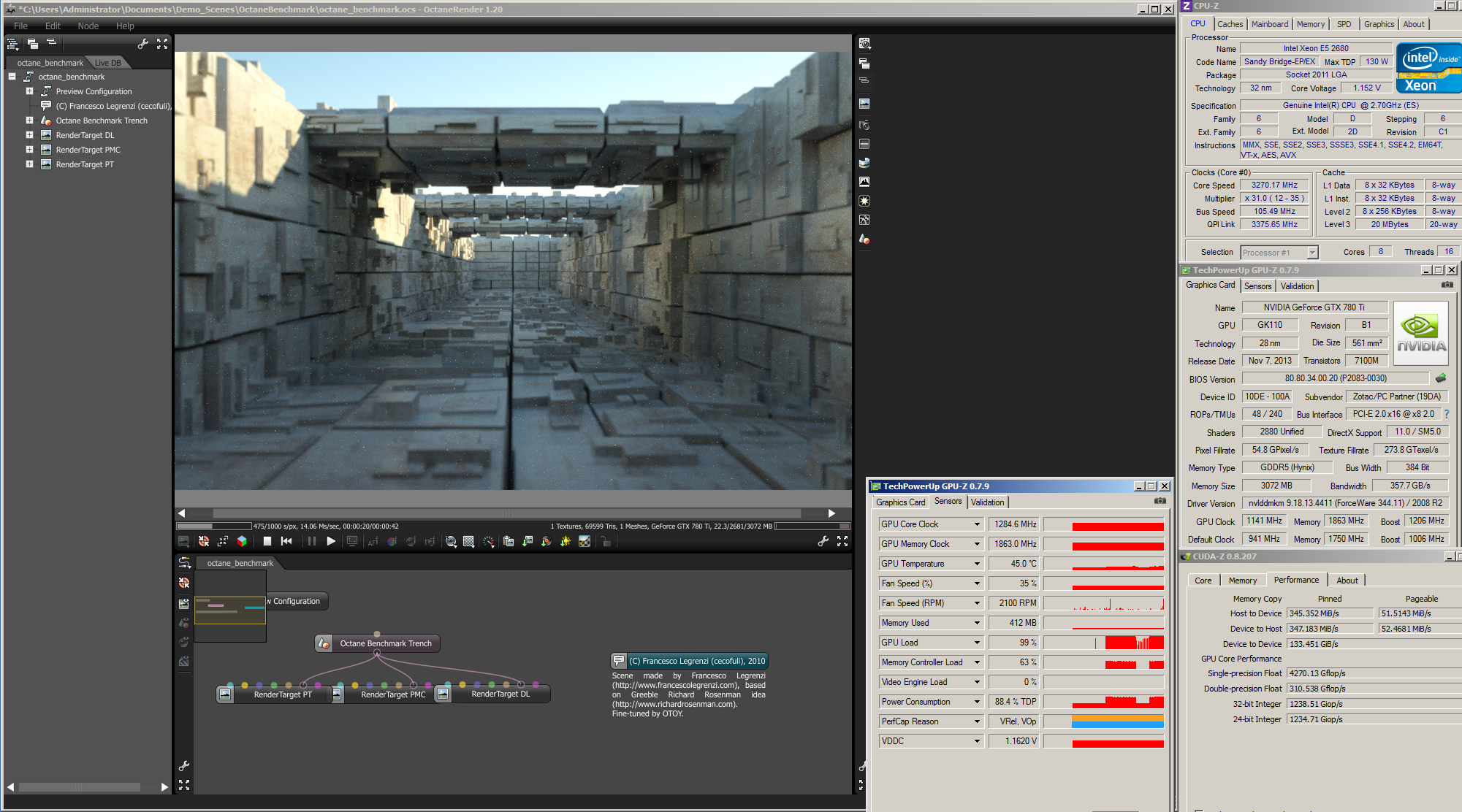Switch to the Live DB tab
The image size is (1462, 812).
108,63
